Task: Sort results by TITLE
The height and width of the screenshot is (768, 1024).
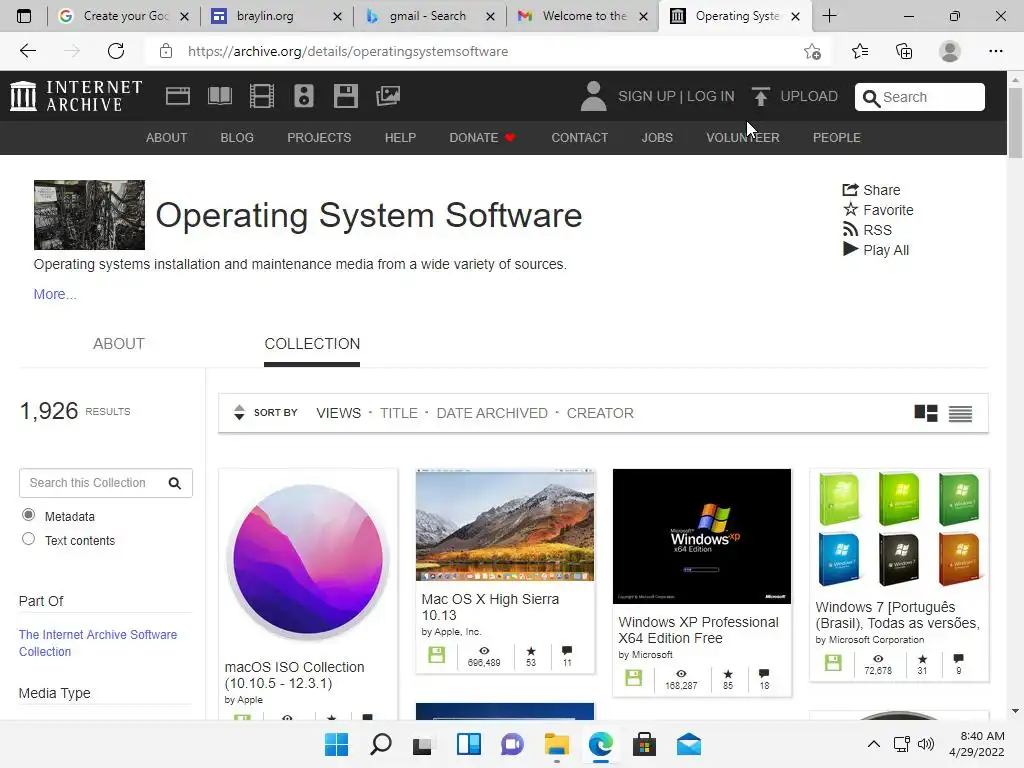Action: 398,413
